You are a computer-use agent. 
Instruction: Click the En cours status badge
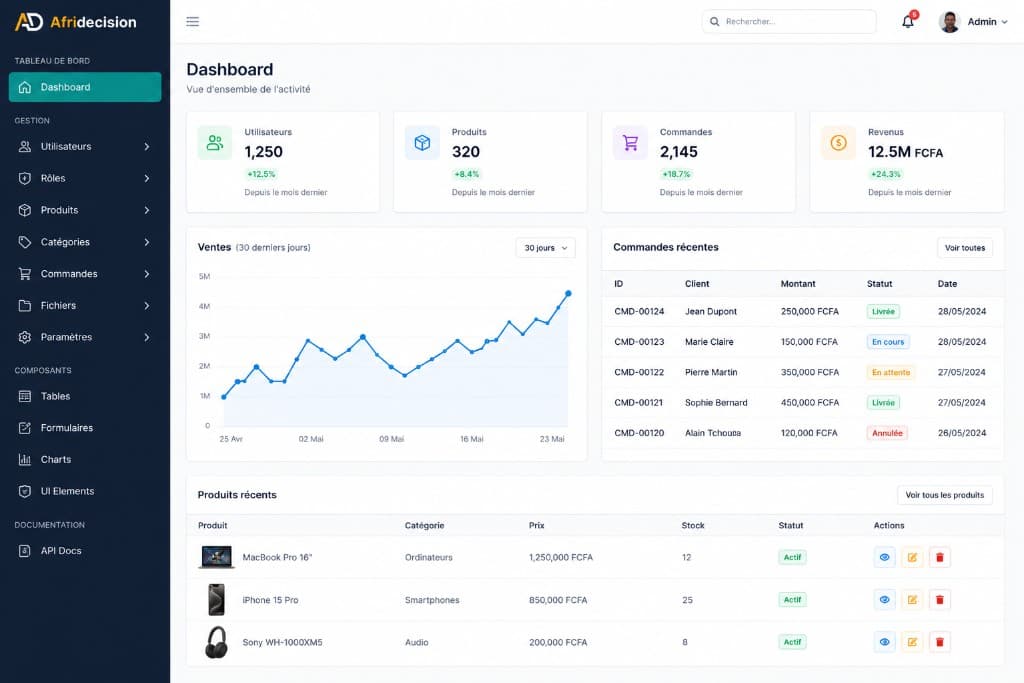coord(888,342)
